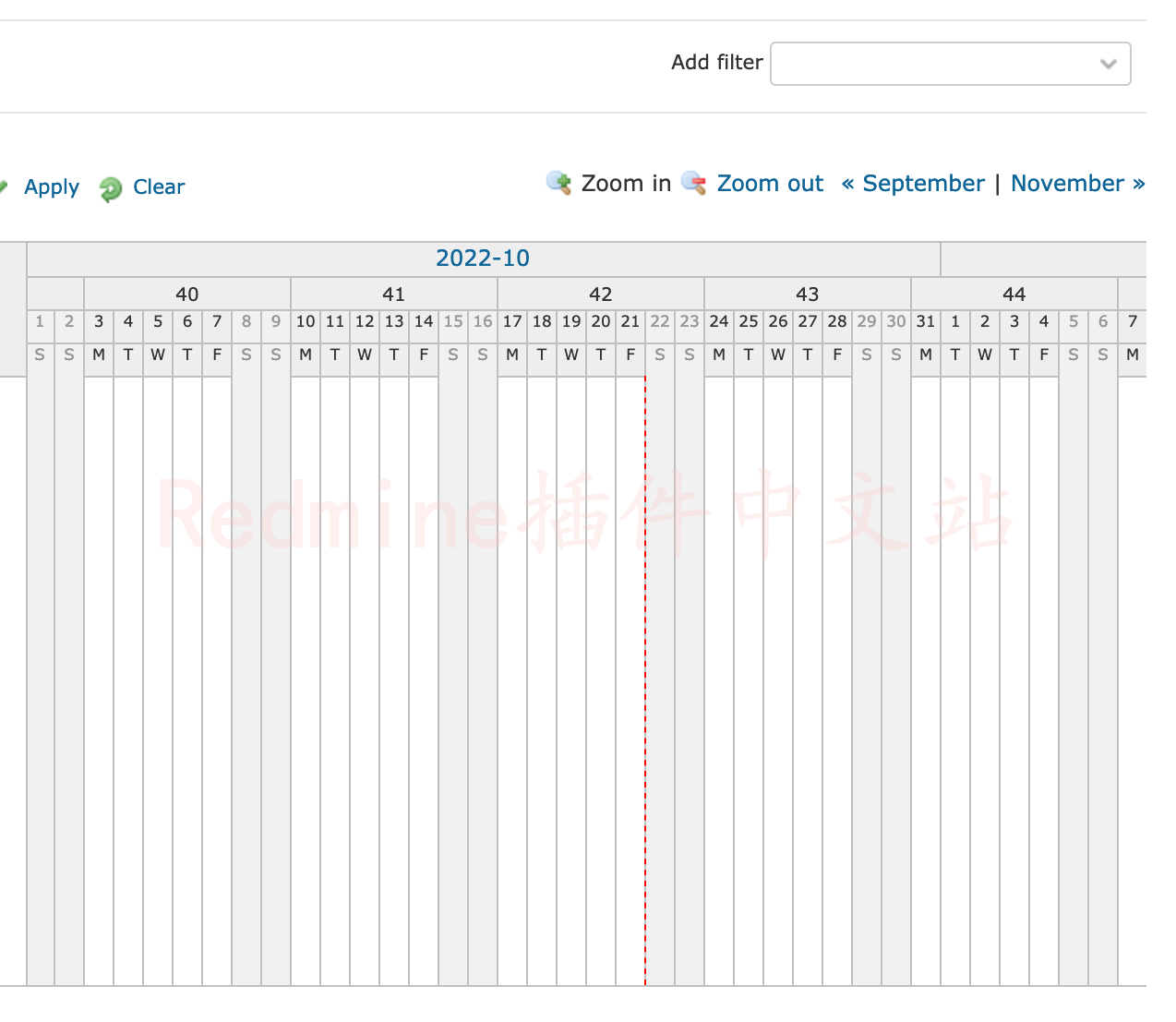Click the Zoom in text

coord(626,183)
